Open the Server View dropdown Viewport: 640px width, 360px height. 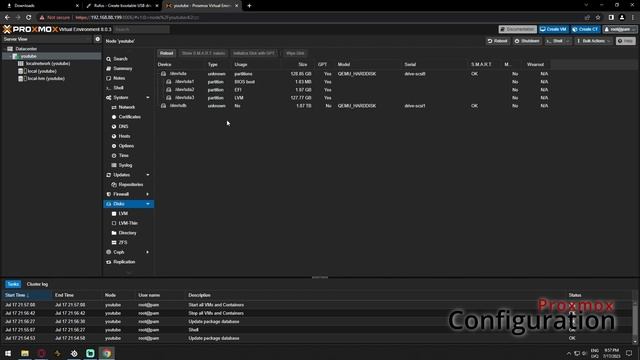47,39
